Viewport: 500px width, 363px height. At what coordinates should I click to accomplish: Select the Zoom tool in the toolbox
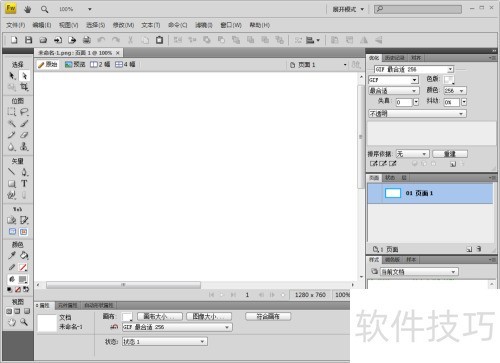pyautogui.click(x=24, y=322)
